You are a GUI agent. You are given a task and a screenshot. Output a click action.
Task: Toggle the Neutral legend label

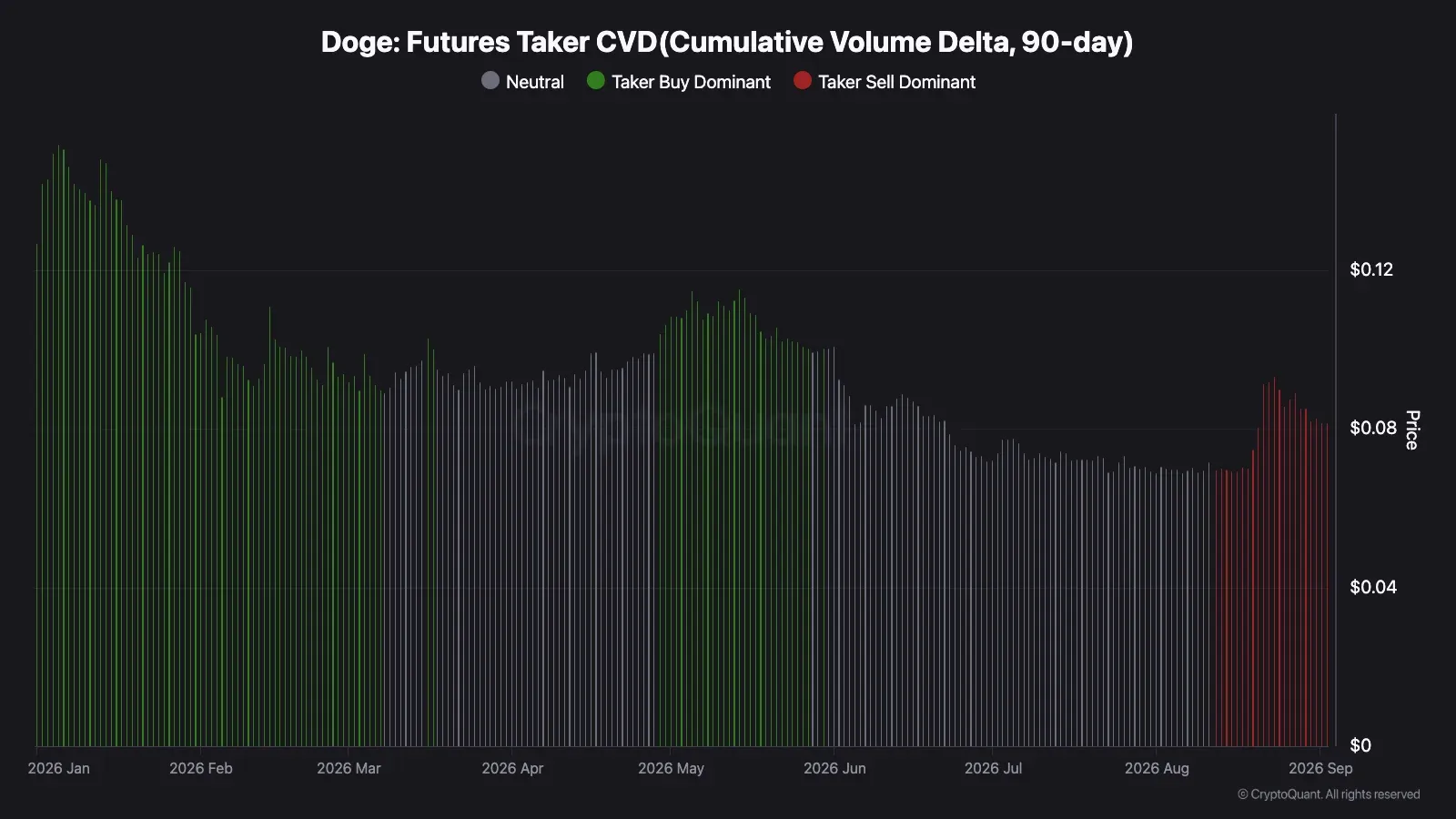[535, 82]
